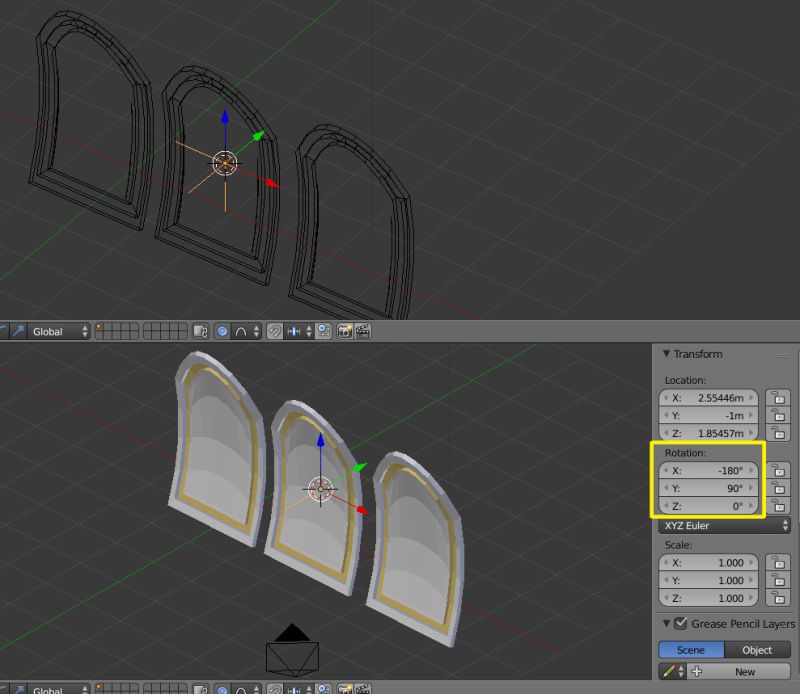
Task: Click the red X axis arrow in wireframe viewport
Action: [x=272, y=183]
